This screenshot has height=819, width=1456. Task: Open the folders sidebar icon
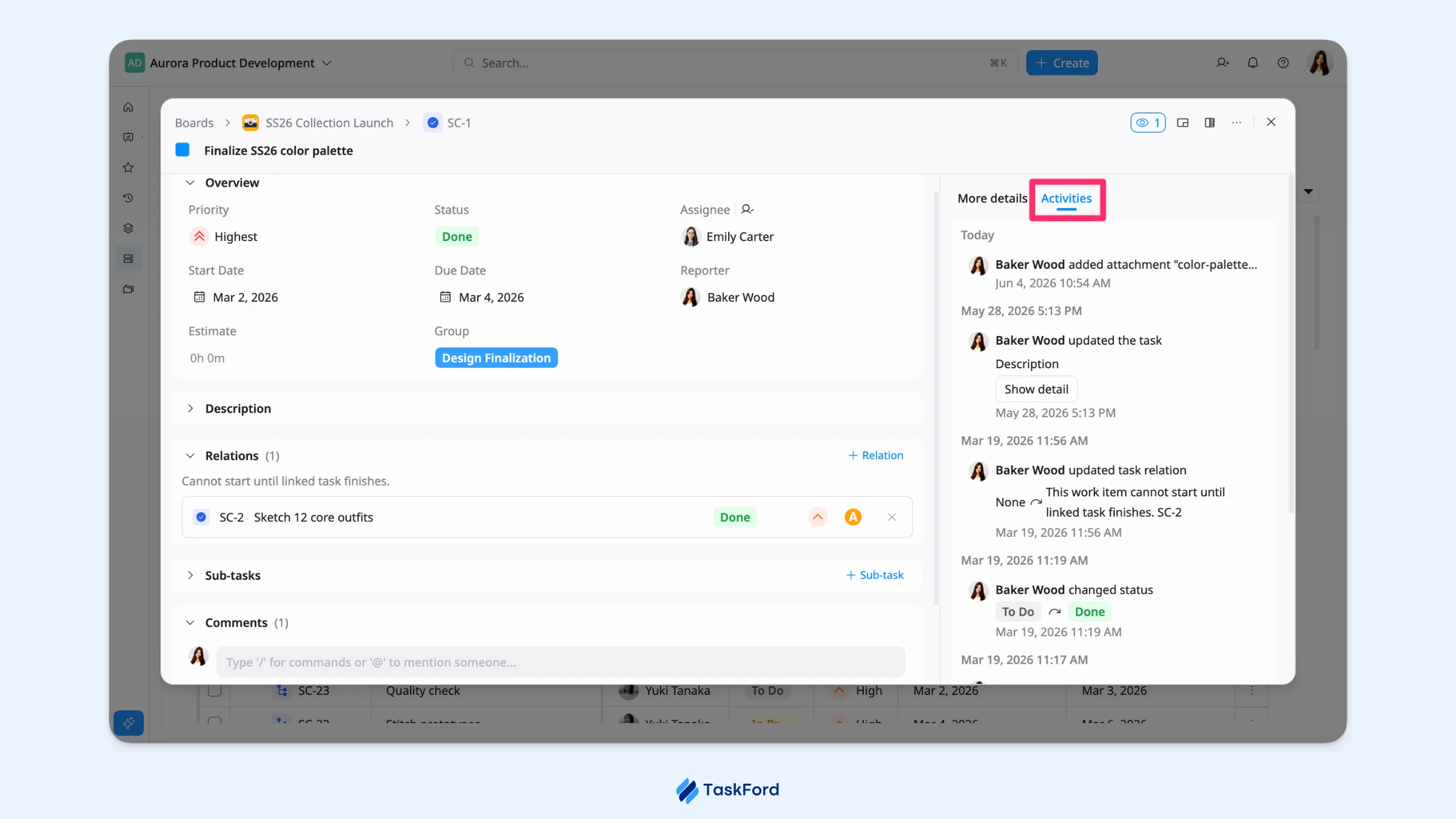pos(128,289)
